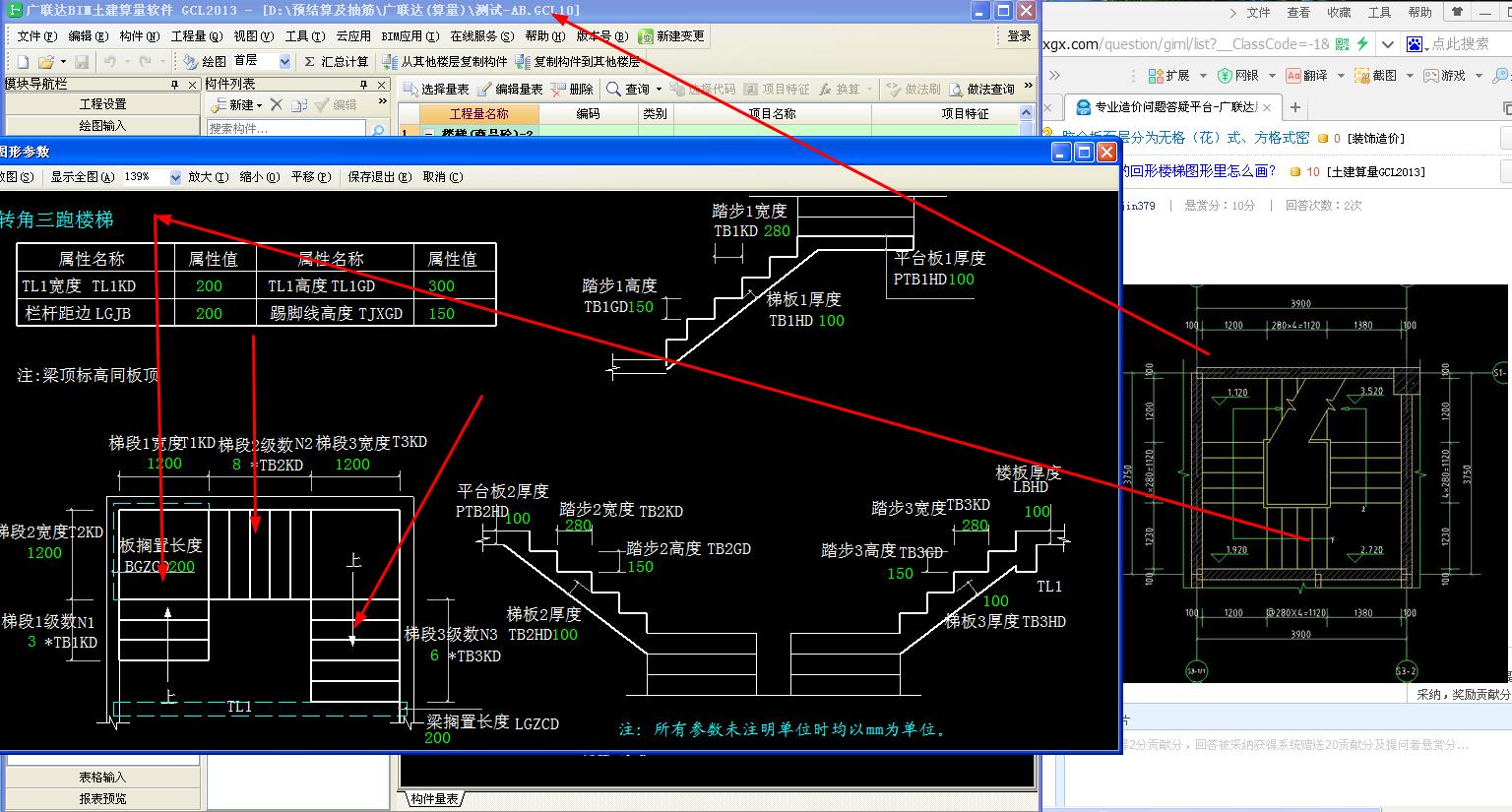Click 取消(C) in 图形参数 window
The width and height of the screenshot is (1512, 812).
[442, 177]
